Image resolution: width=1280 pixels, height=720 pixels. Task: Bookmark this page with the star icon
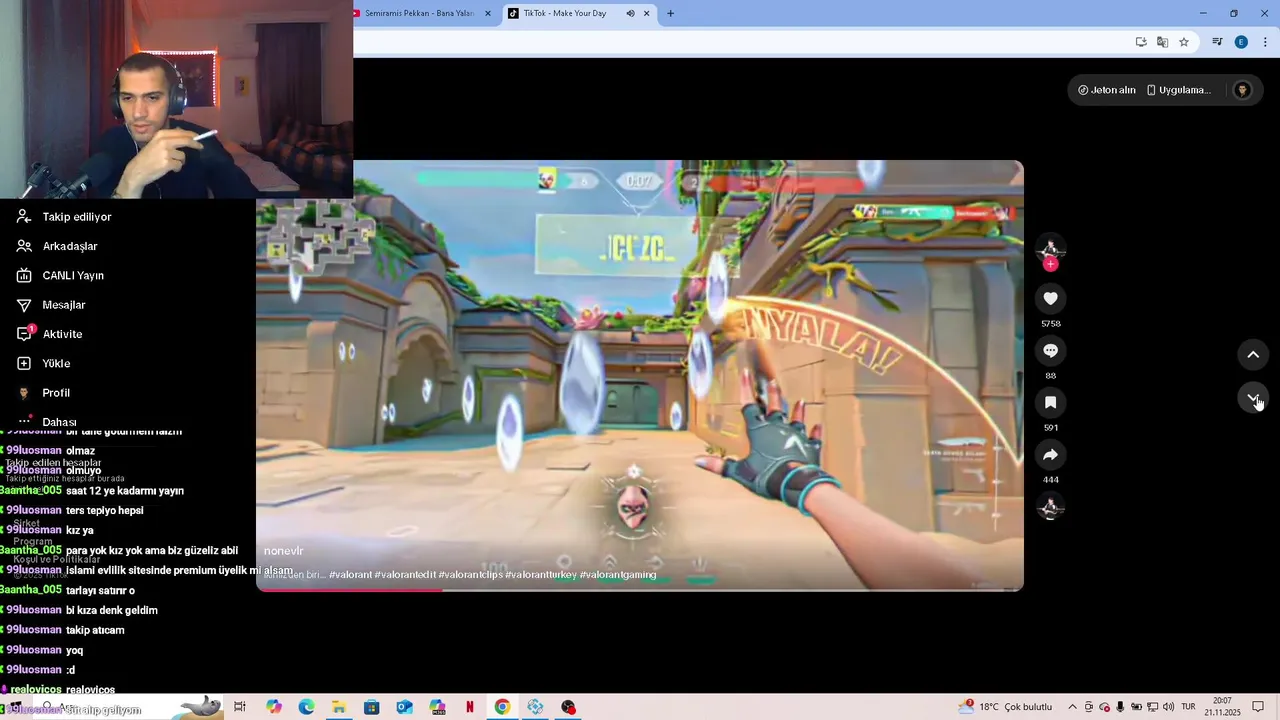coord(1184,42)
